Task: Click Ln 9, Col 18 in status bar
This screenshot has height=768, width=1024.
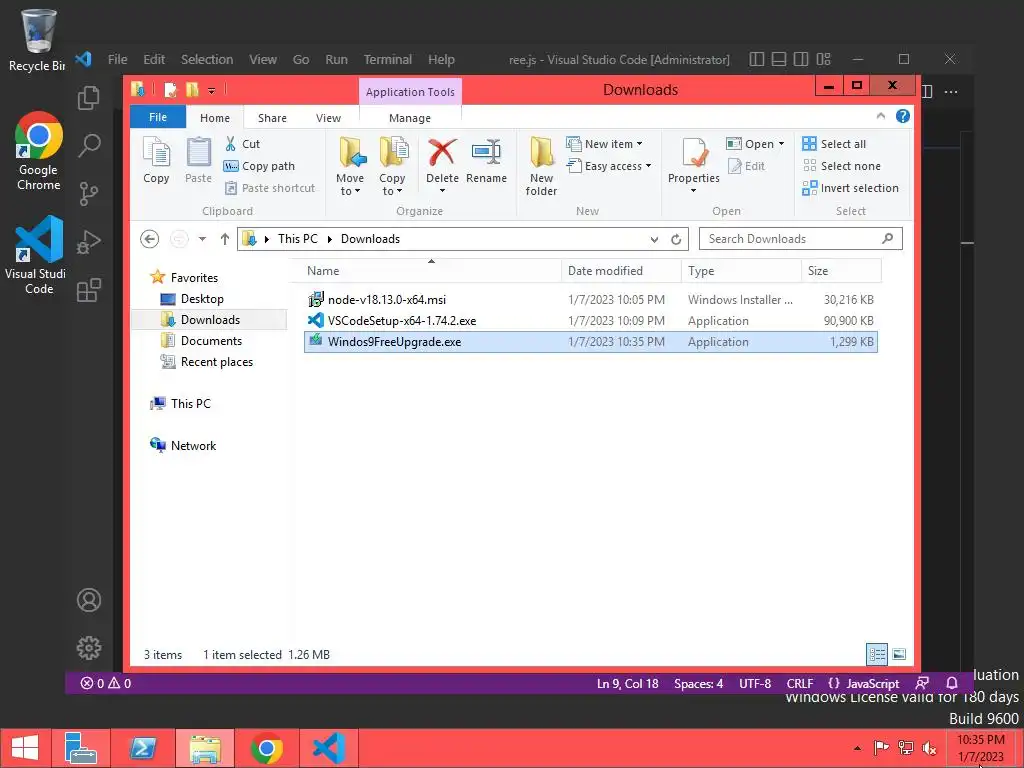Action: pyautogui.click(x=628, y=683)
